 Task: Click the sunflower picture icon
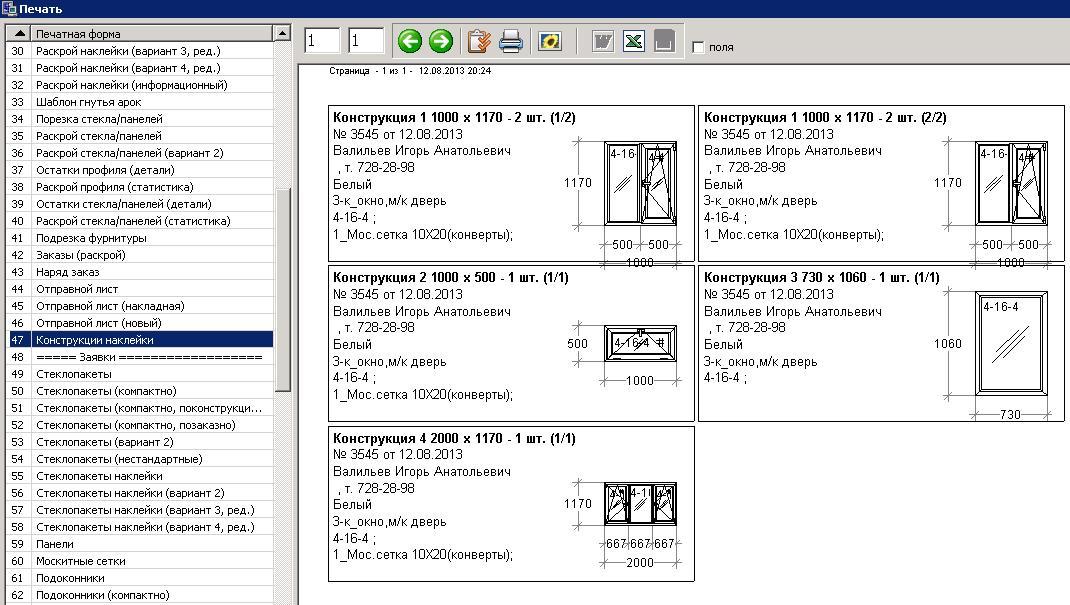(549, 42)
